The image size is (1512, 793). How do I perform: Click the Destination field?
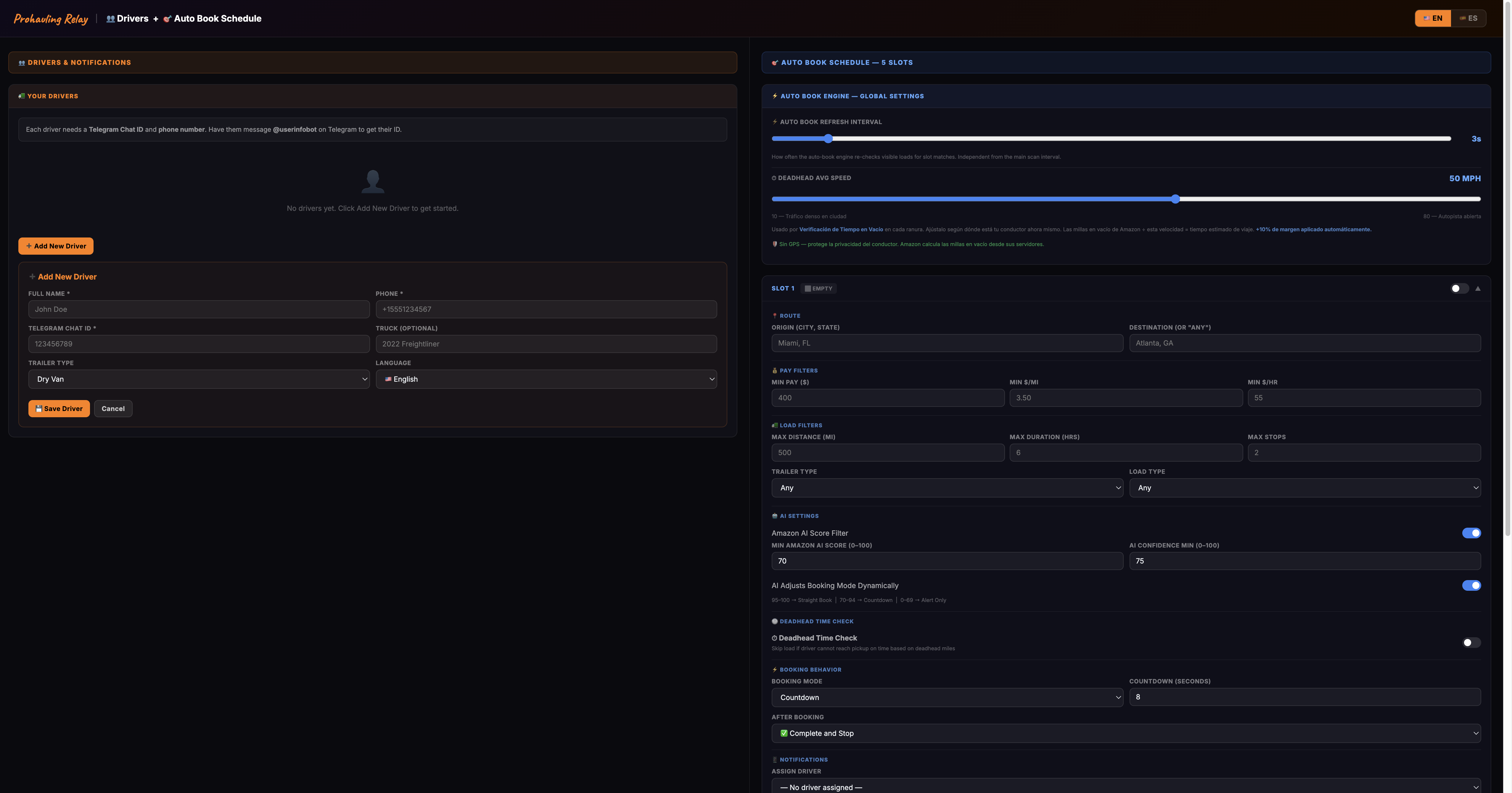(x=1305, y=343)
